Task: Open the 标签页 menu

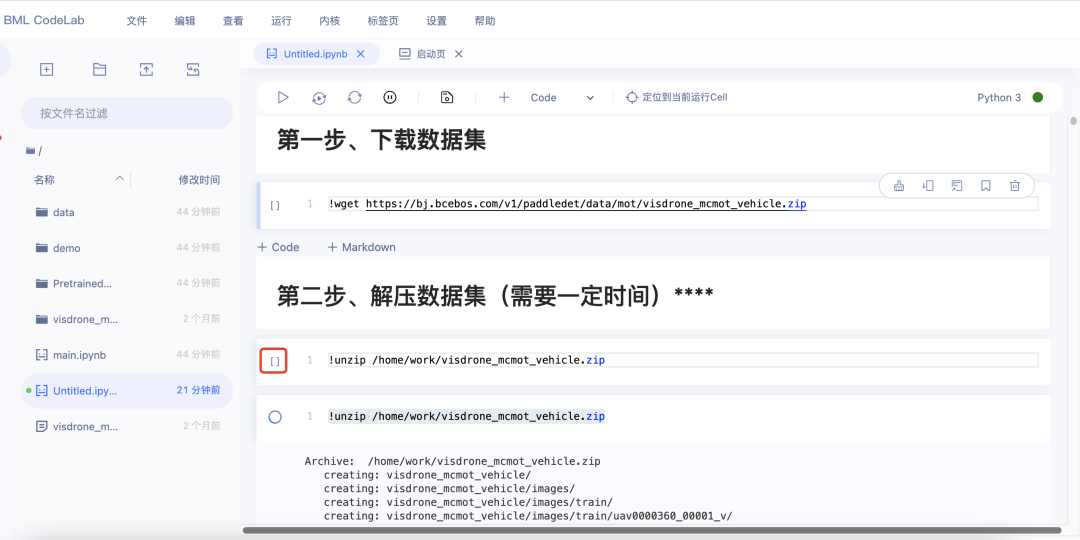Action: [x=383, y=21]
